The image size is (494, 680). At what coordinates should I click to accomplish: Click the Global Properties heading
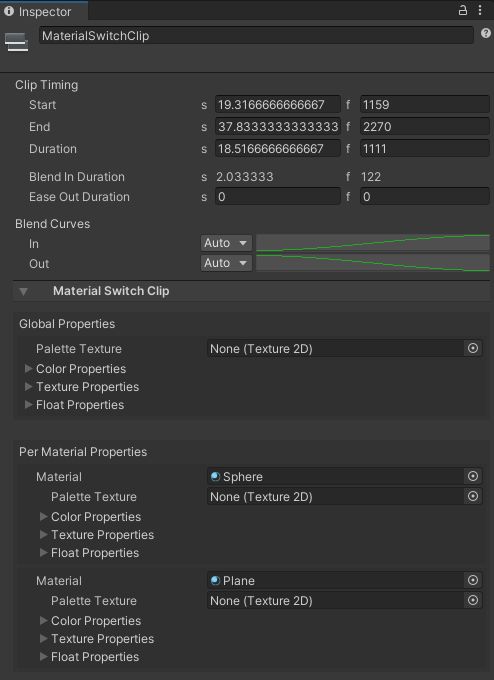click(x=67, y=324)
